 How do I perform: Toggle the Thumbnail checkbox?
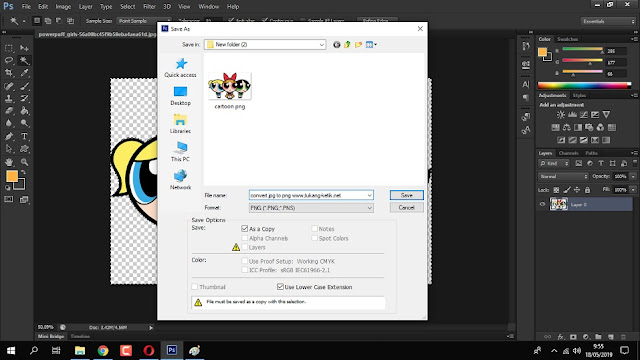pyautogui.click(x=195, y=287)
